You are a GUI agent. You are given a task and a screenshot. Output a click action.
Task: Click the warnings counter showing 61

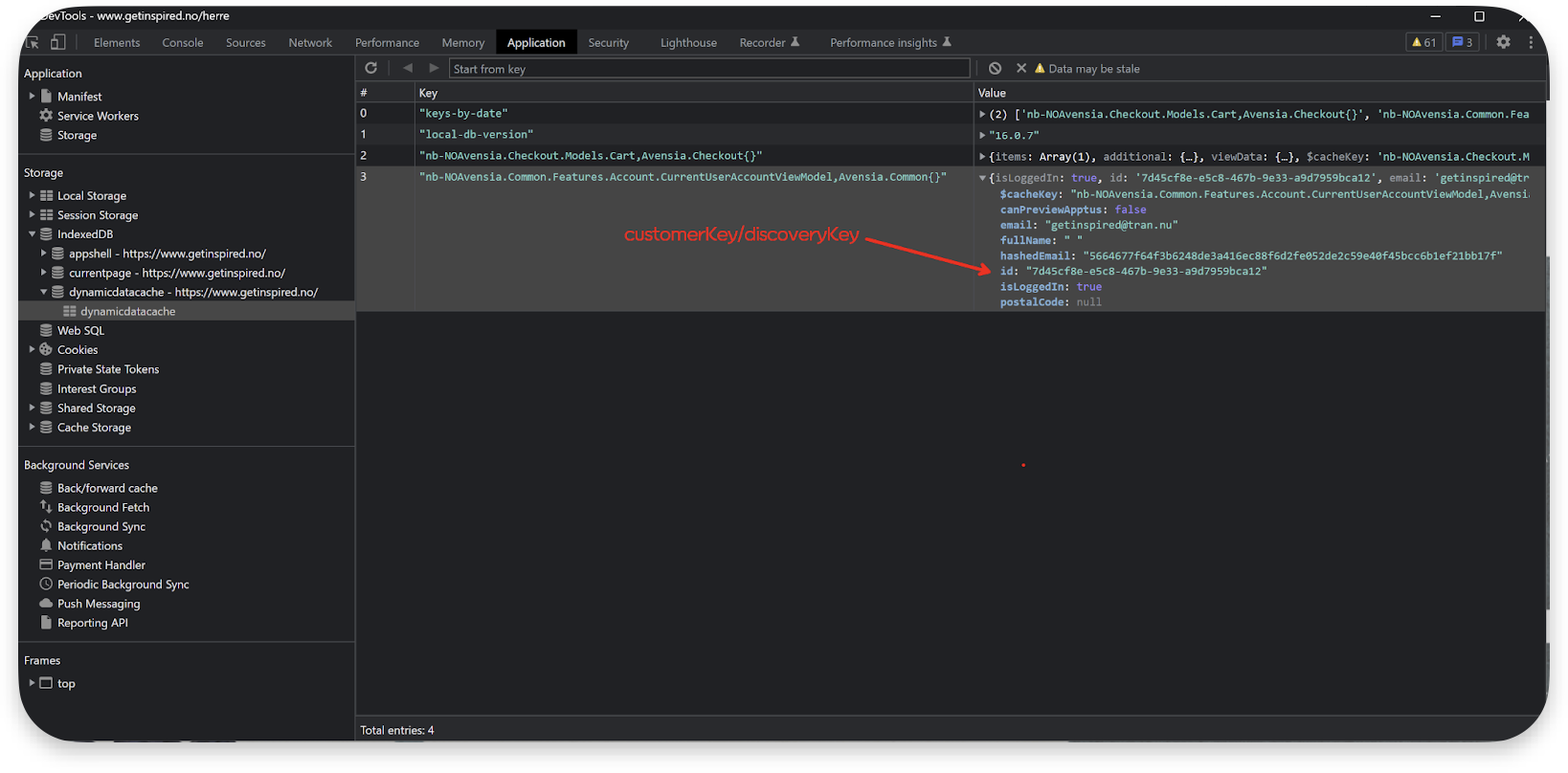(x=1423, y=42)
